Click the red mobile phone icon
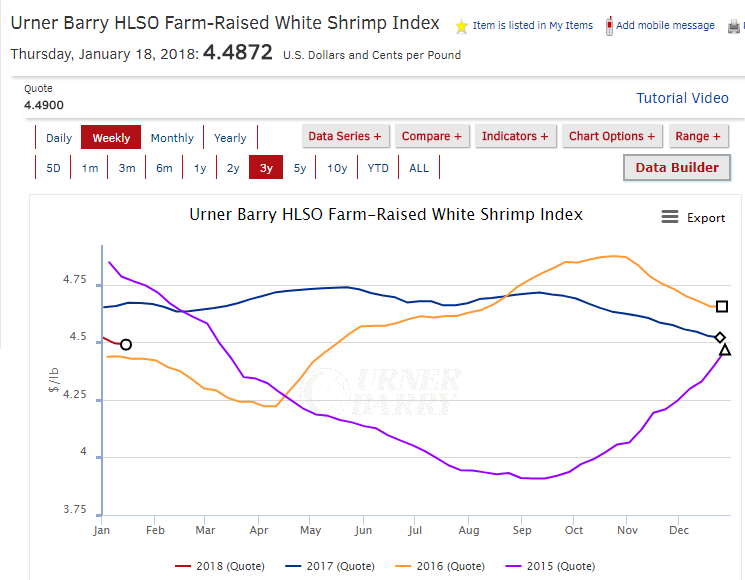The width and height of the screenshot is (745, 580). point(609,26)
